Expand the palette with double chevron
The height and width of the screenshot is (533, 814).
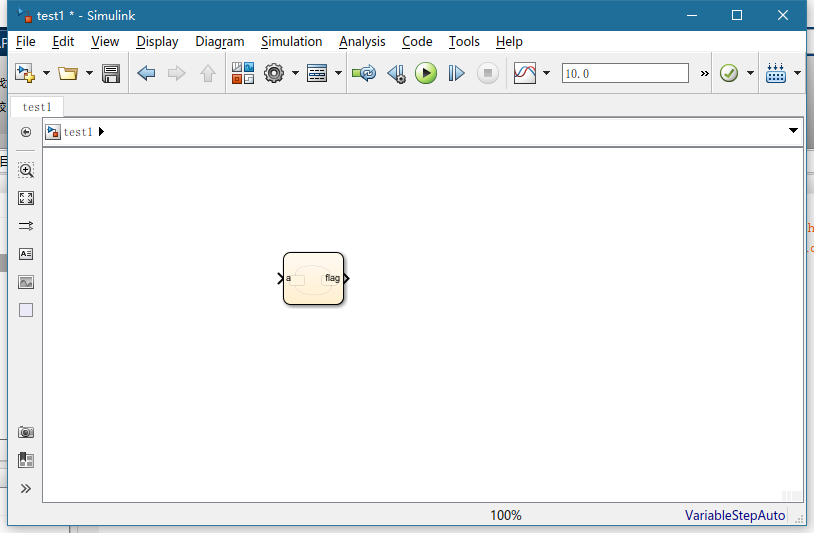click(x=25, y=488)
